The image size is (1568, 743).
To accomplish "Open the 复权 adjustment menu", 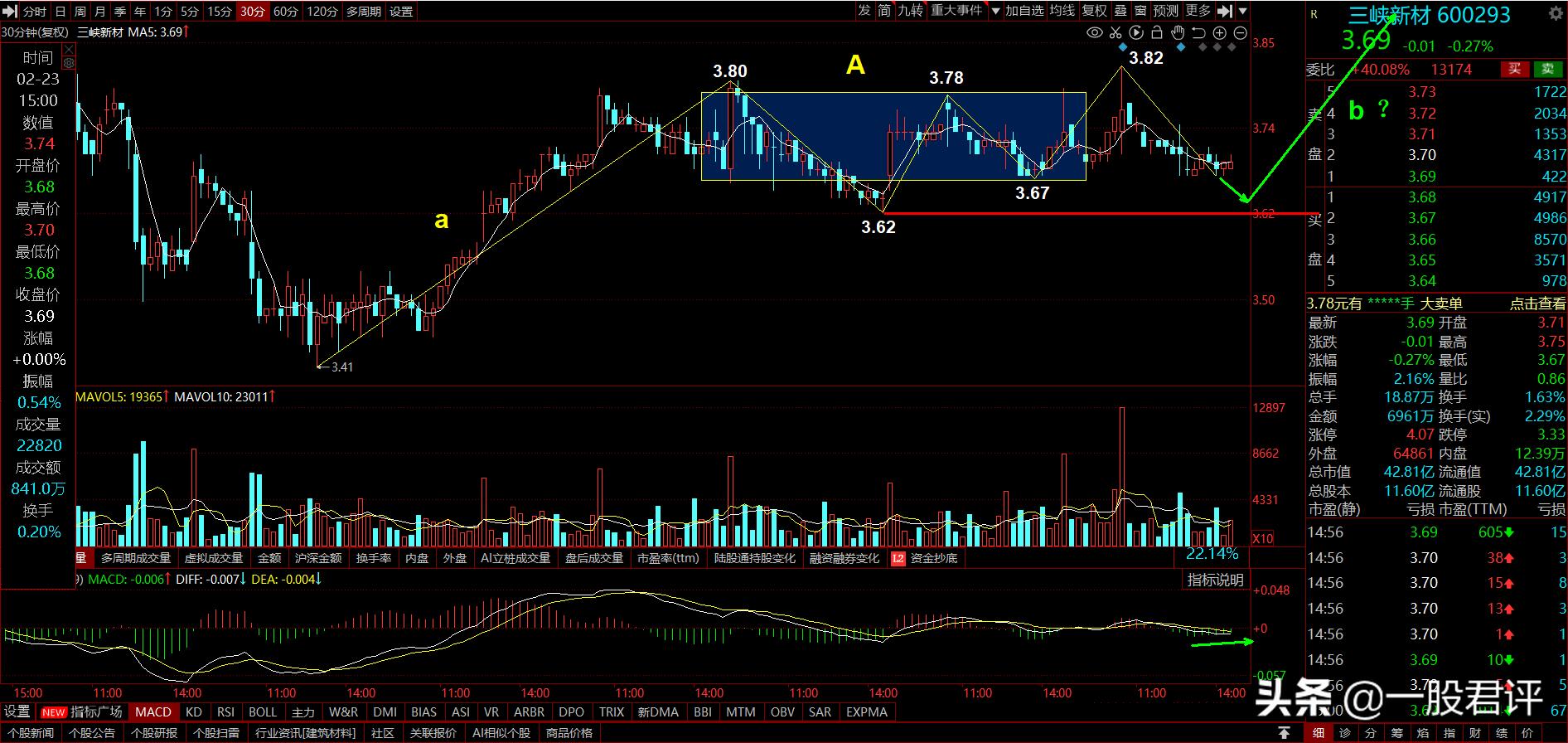I will point(1095,11).
